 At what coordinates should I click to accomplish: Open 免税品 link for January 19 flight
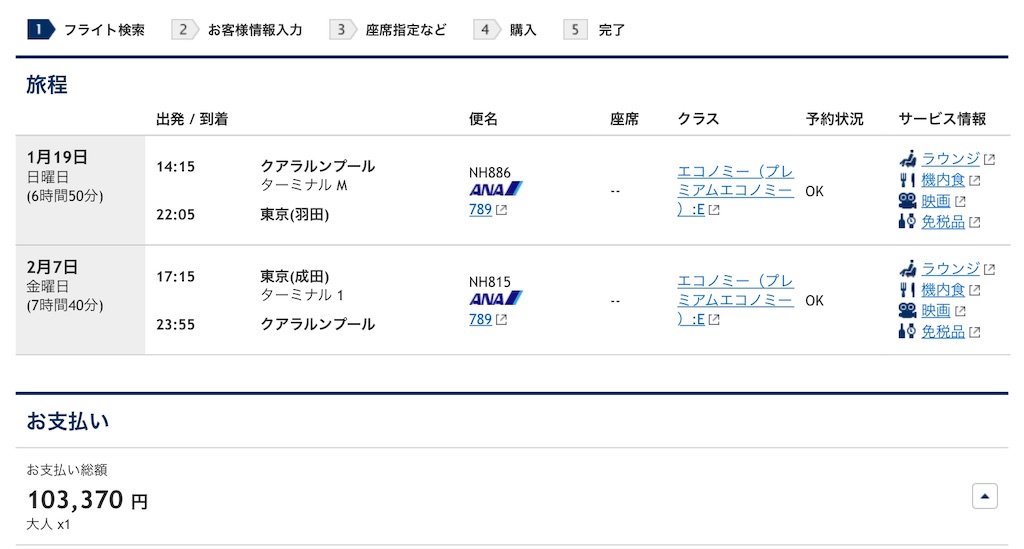click(943, 222)
